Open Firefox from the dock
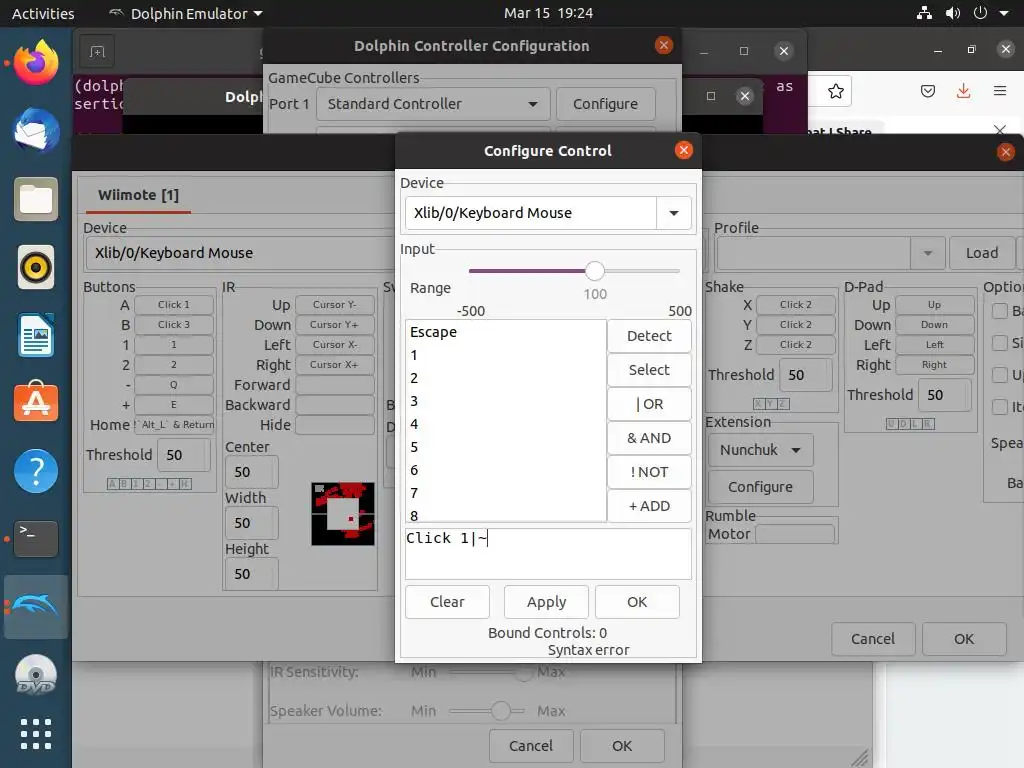Viewport: 1024px width, 768px height. coord(36,63)
